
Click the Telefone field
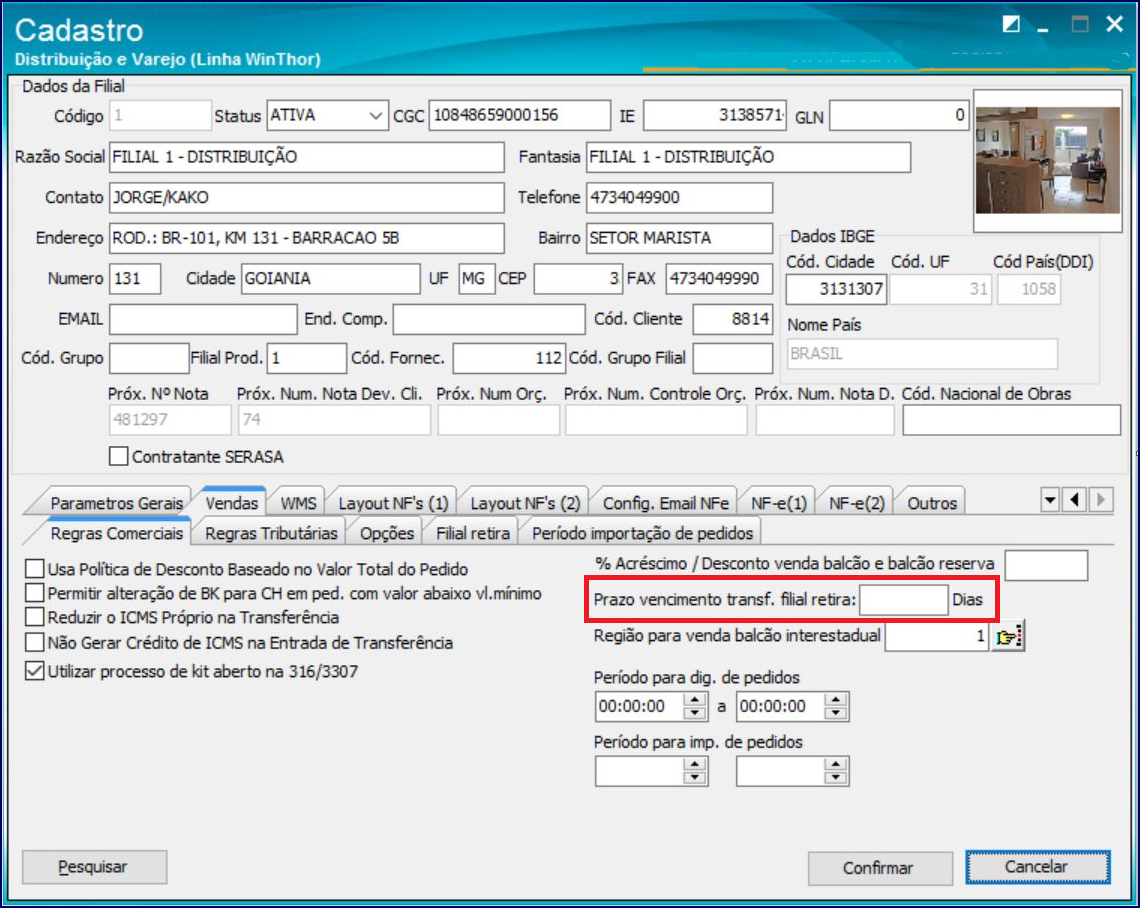679,197
